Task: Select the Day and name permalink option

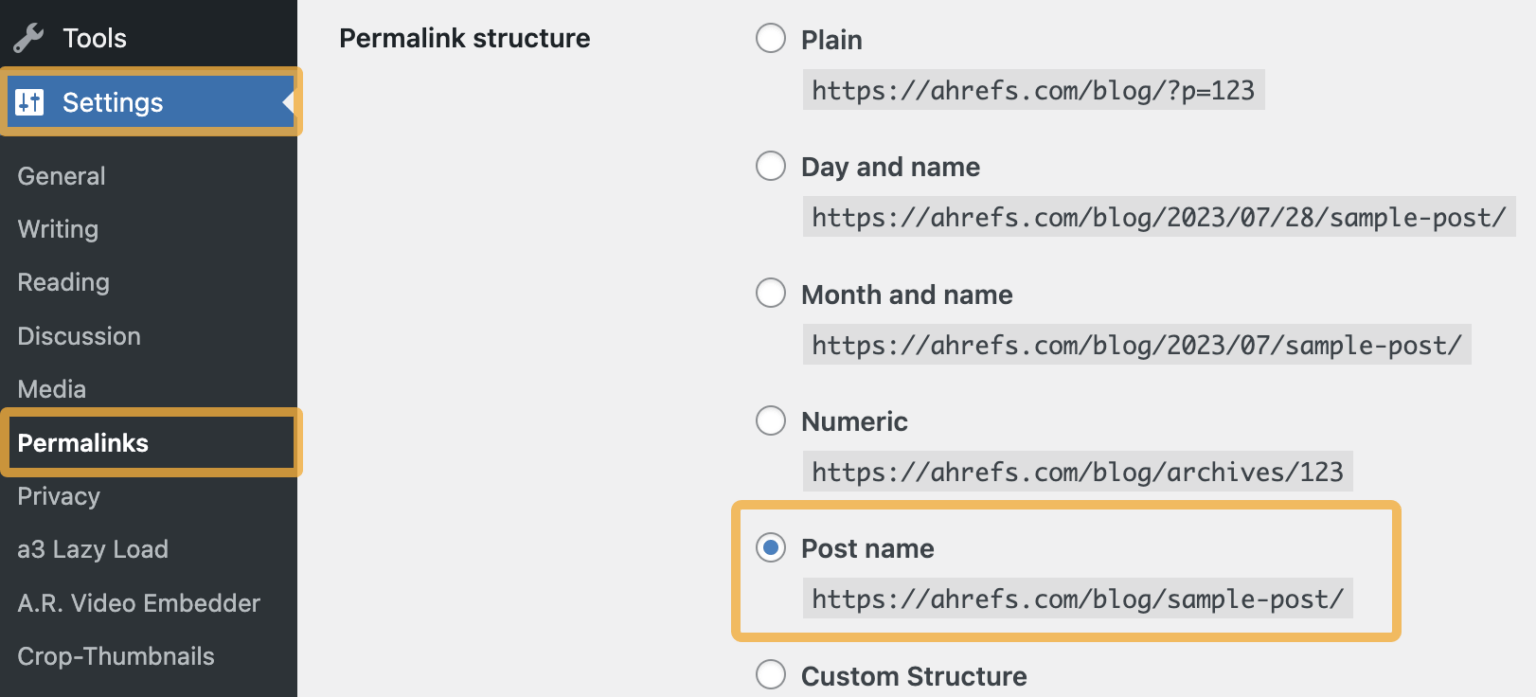Action: pos(770,166)
